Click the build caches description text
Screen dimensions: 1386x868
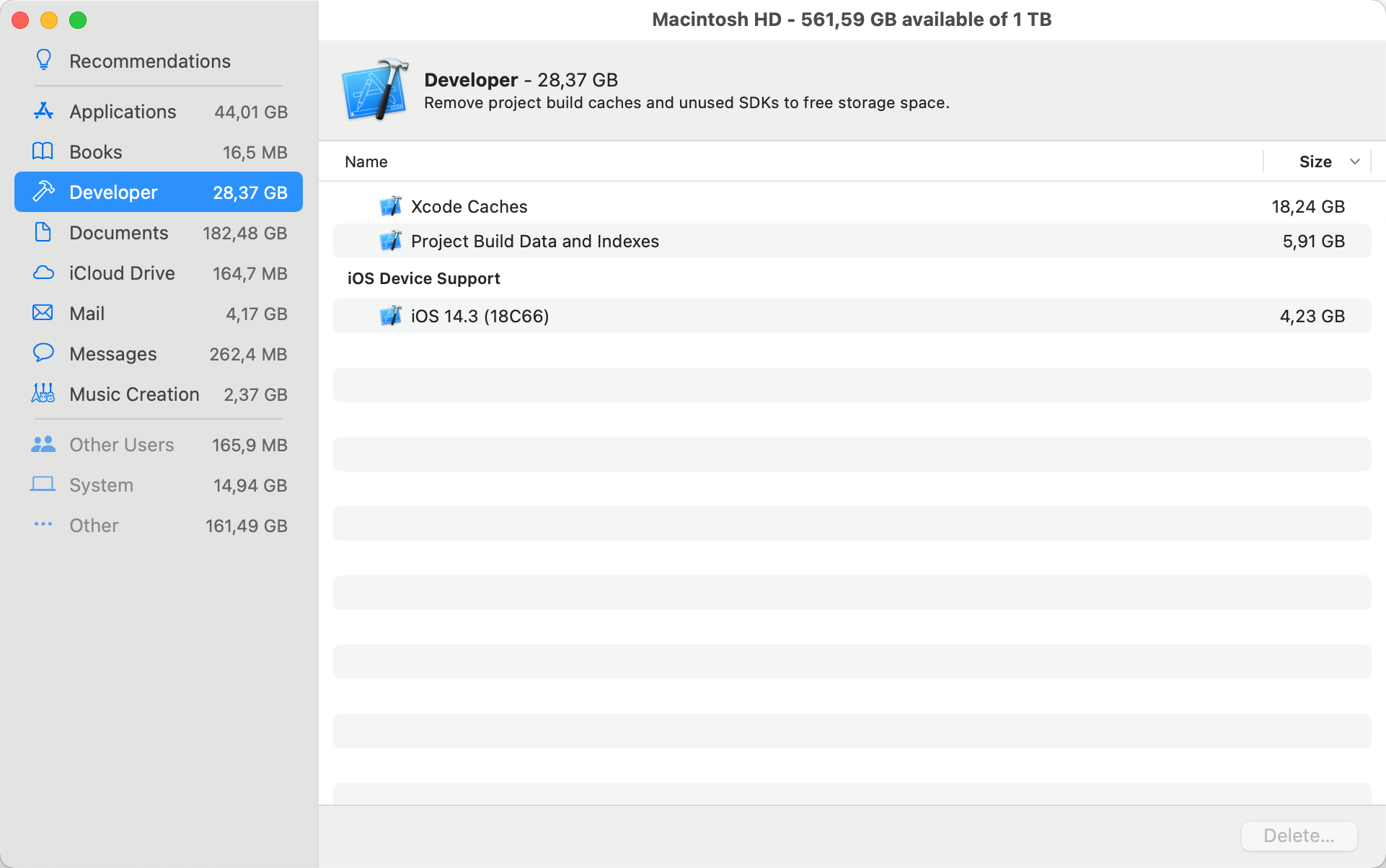(687, 102)
